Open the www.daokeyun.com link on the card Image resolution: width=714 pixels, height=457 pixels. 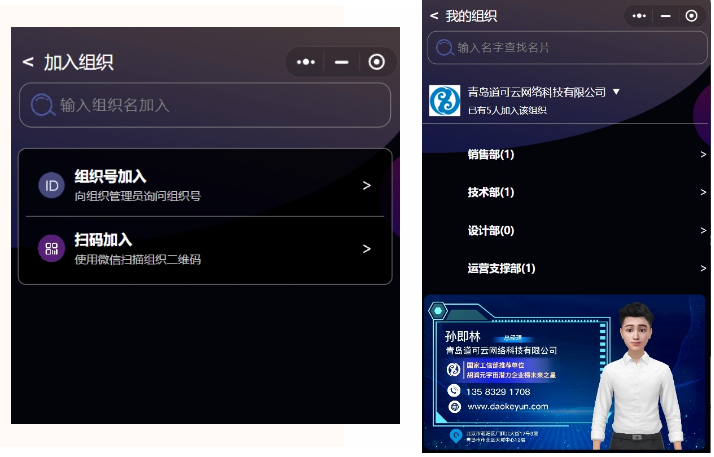(x=507, y=407)
